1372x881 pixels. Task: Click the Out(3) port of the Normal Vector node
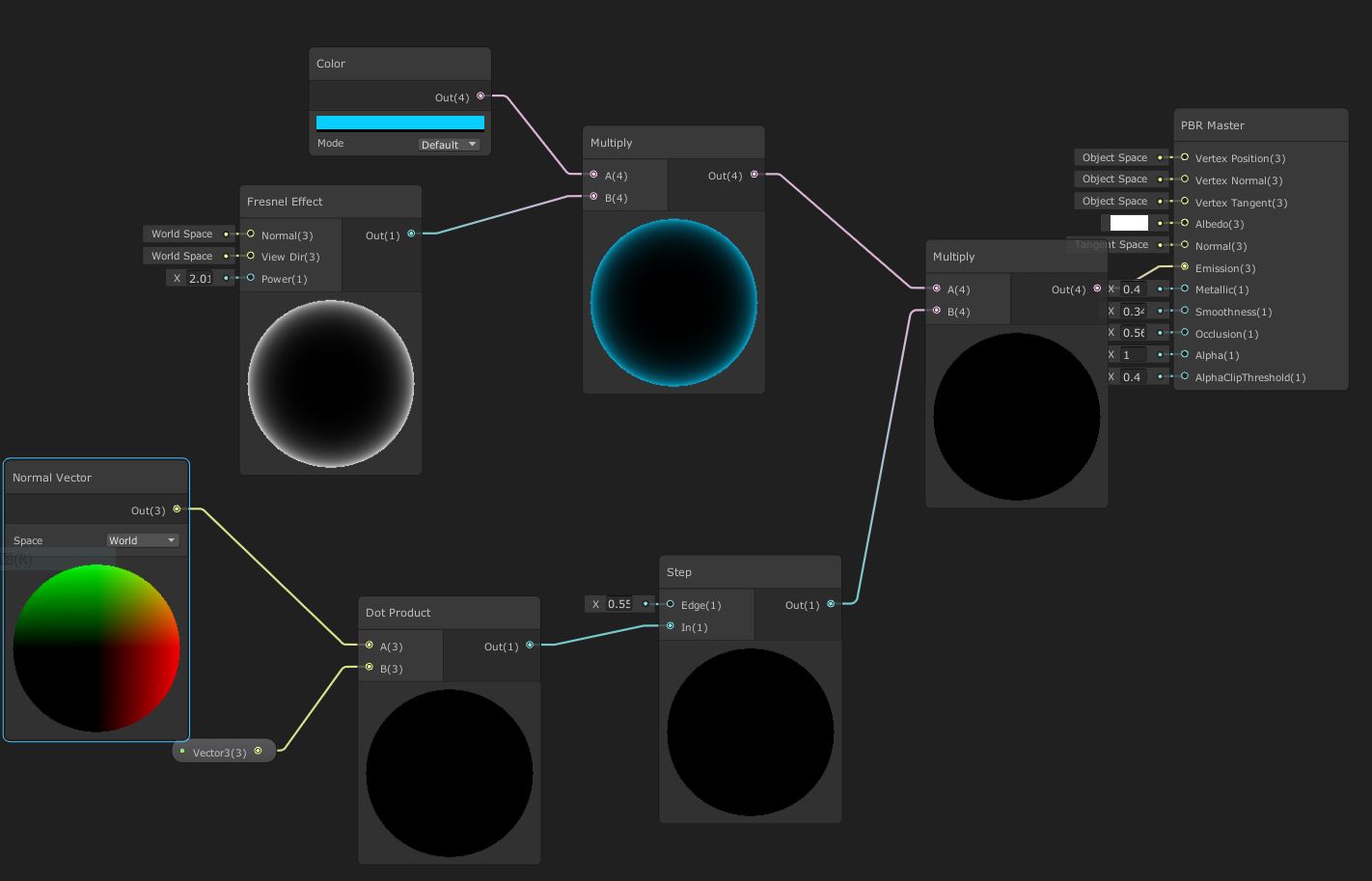(178, 509)
